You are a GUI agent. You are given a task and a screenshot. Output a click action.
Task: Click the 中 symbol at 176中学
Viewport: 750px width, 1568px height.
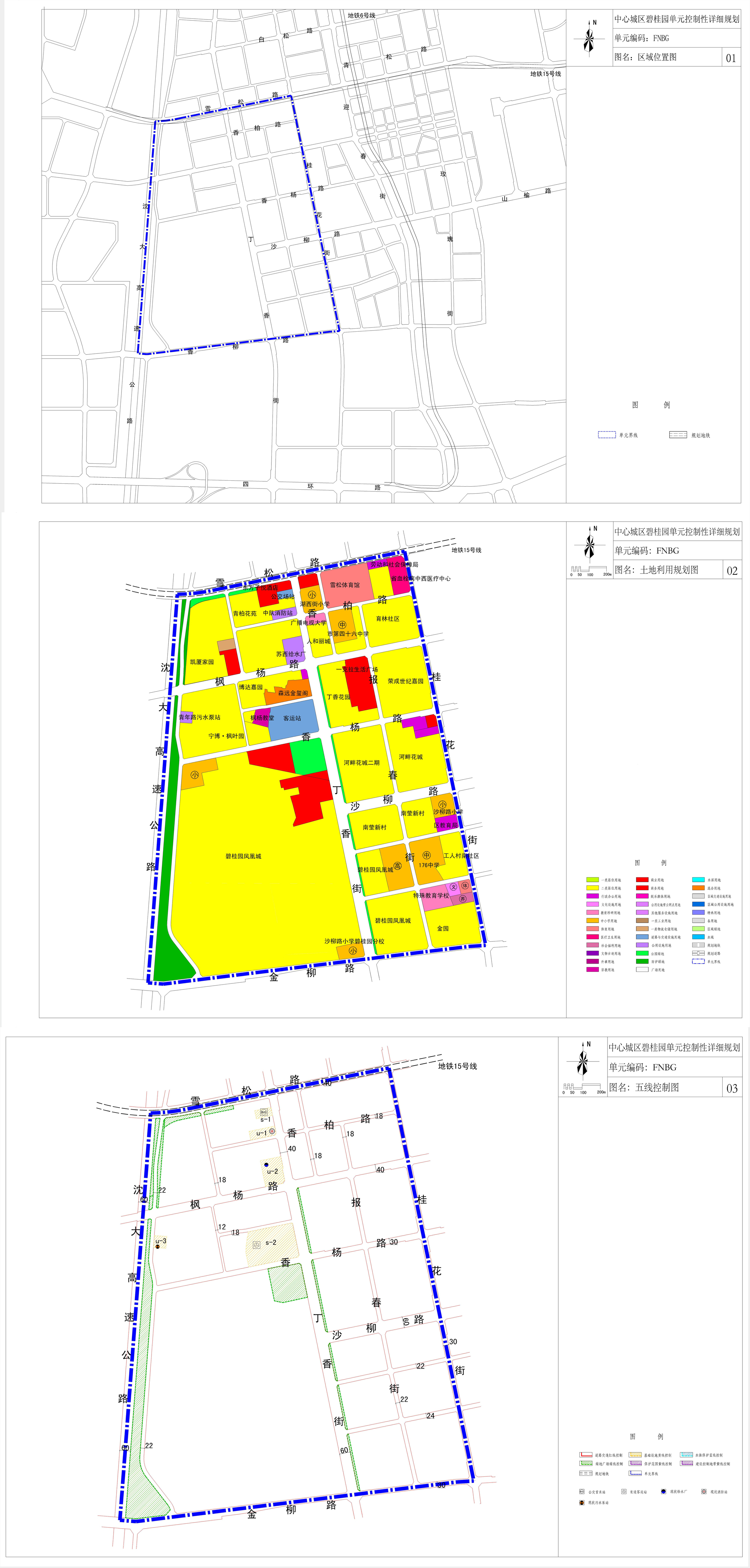coord(426,855)
